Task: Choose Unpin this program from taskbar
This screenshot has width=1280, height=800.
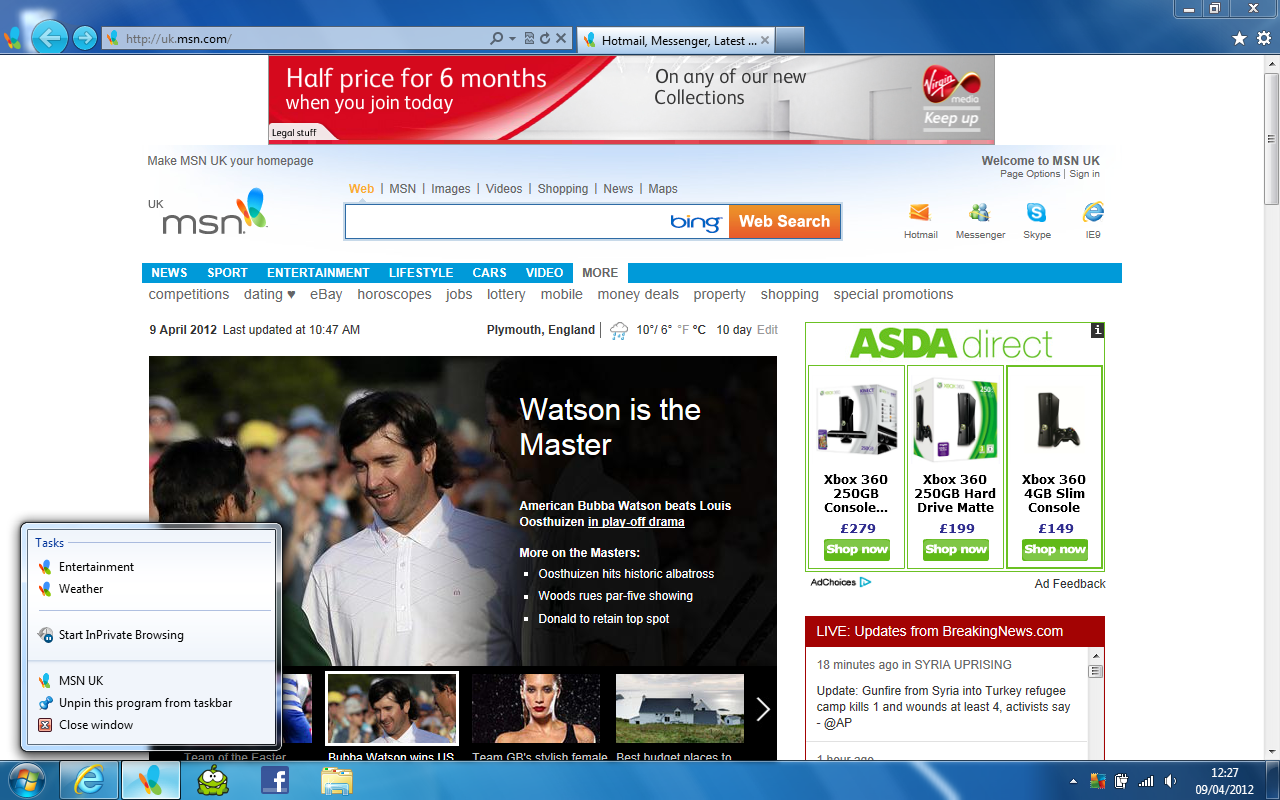Action: (x=149, y=703)
